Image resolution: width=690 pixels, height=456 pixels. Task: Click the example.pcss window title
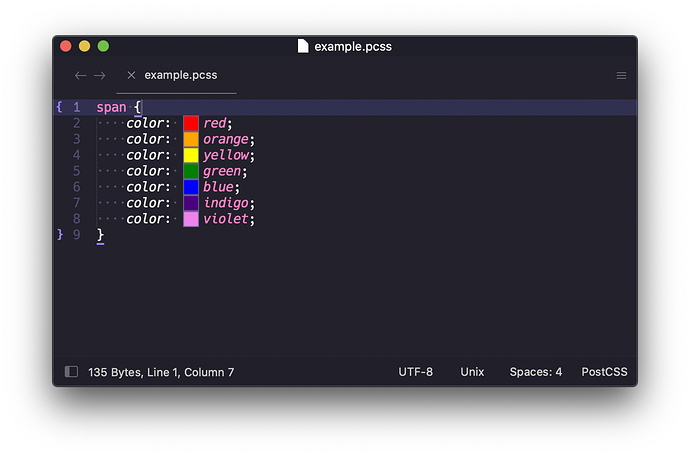(353, 47)
